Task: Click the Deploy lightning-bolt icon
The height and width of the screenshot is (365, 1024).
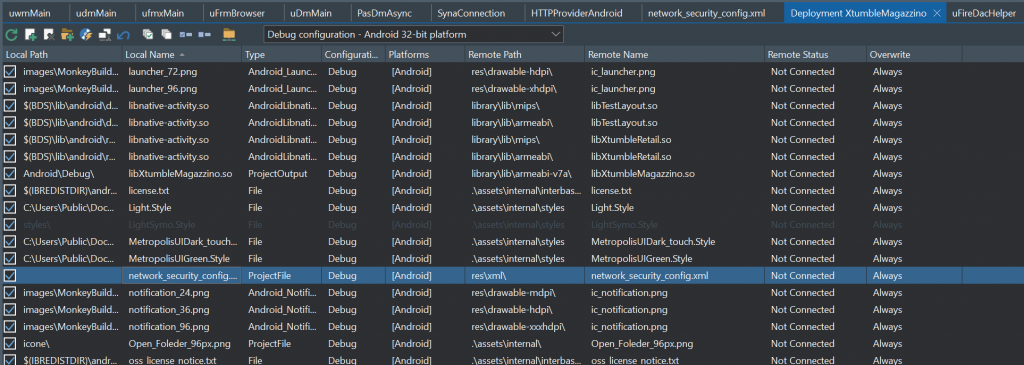Action: point(85,35)
